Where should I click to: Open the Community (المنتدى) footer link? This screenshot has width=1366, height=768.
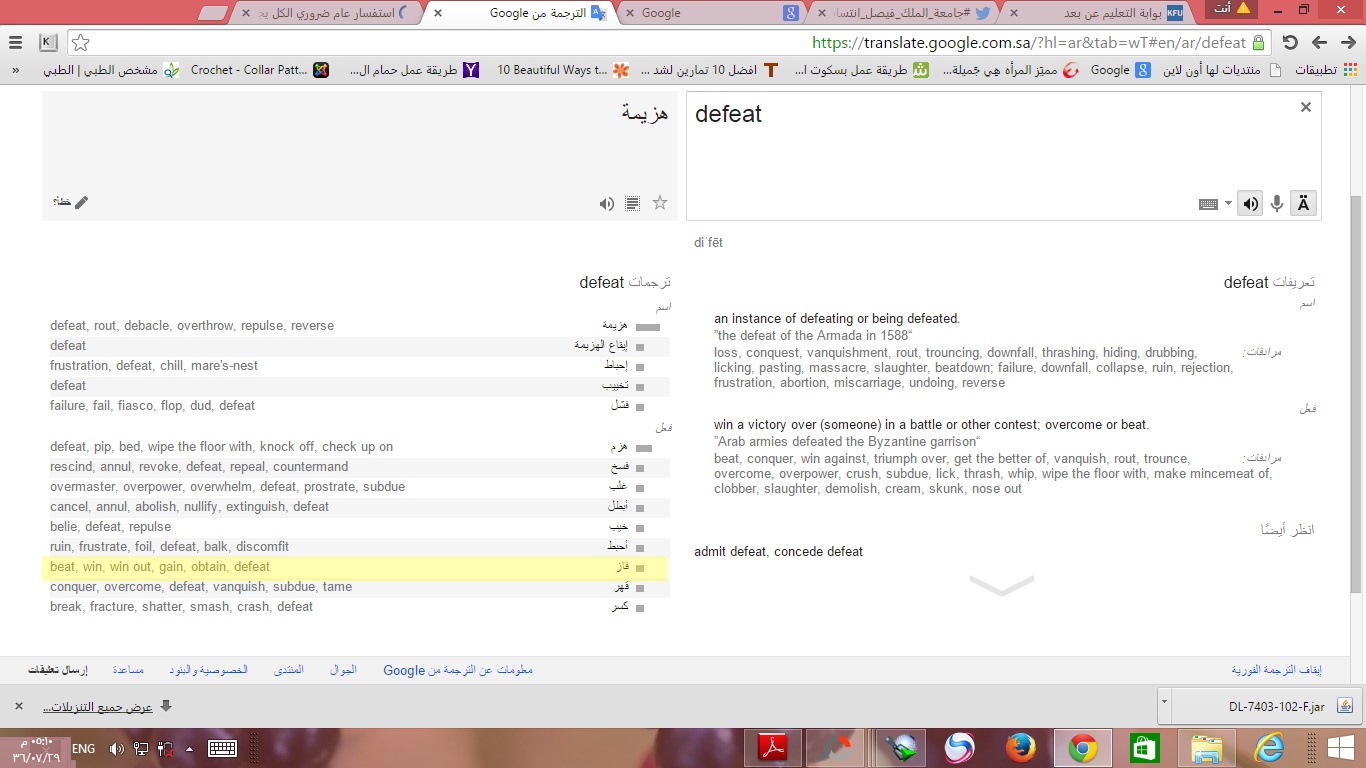click(x=289, y=670)
